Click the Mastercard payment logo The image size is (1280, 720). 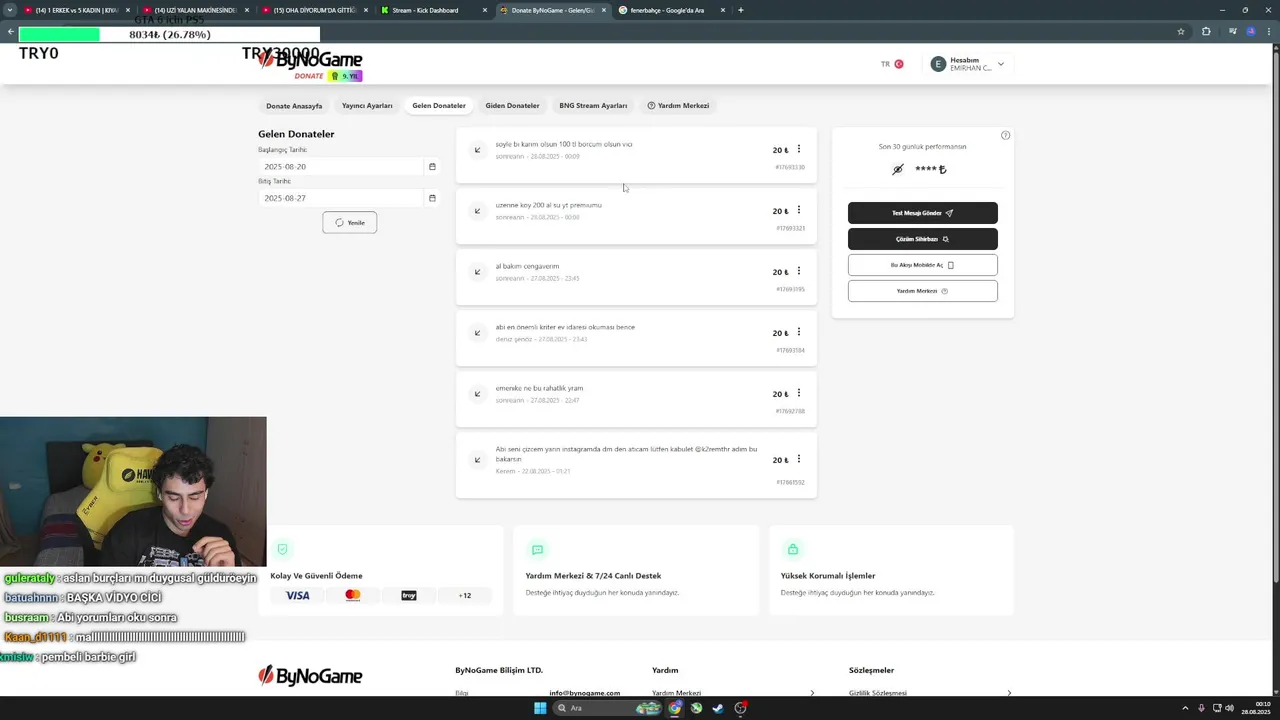(x=352, y=595)
